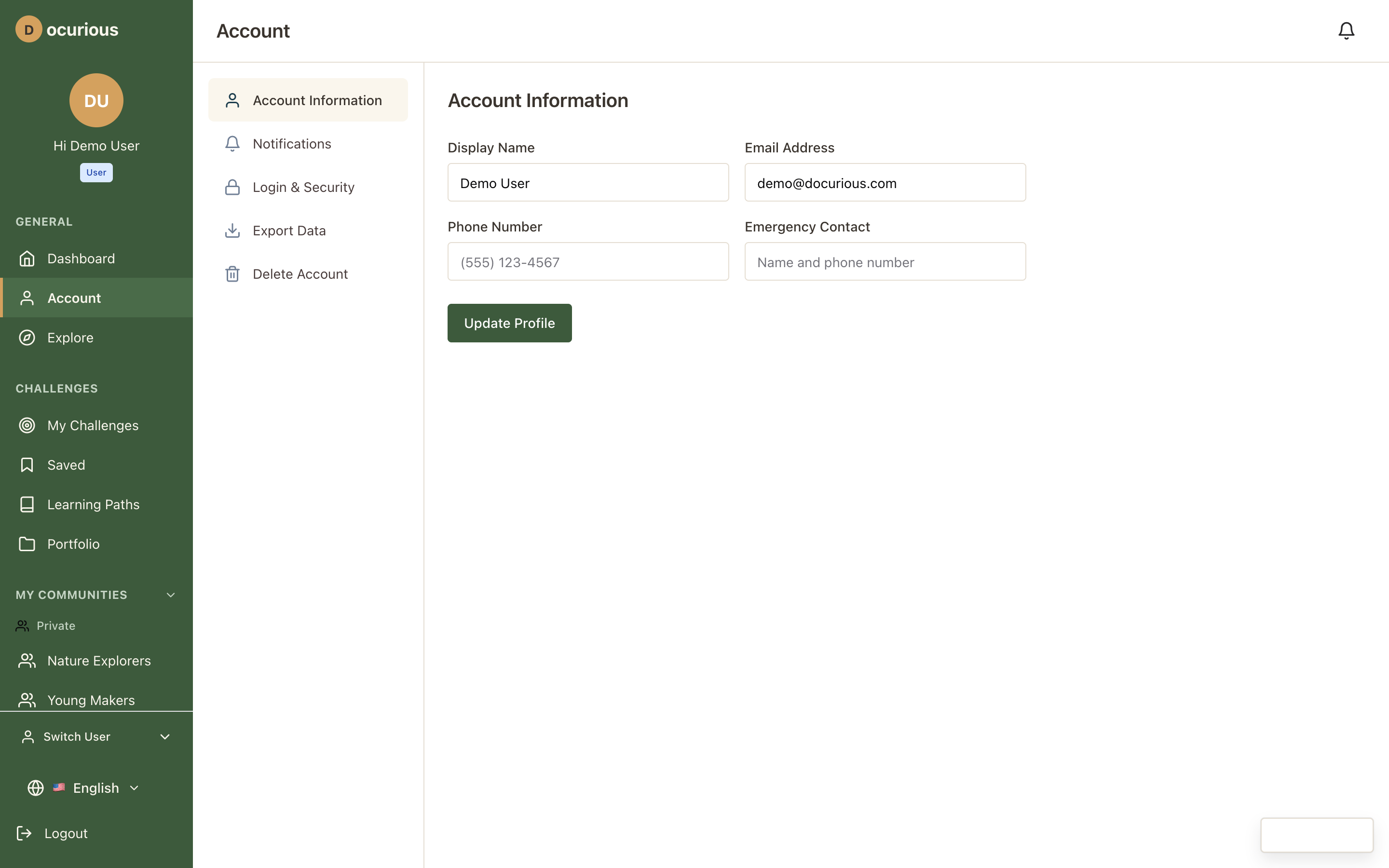Switch to the Notifications settings tab
This screenshot has width=1389, height=868.
(292, 144)
